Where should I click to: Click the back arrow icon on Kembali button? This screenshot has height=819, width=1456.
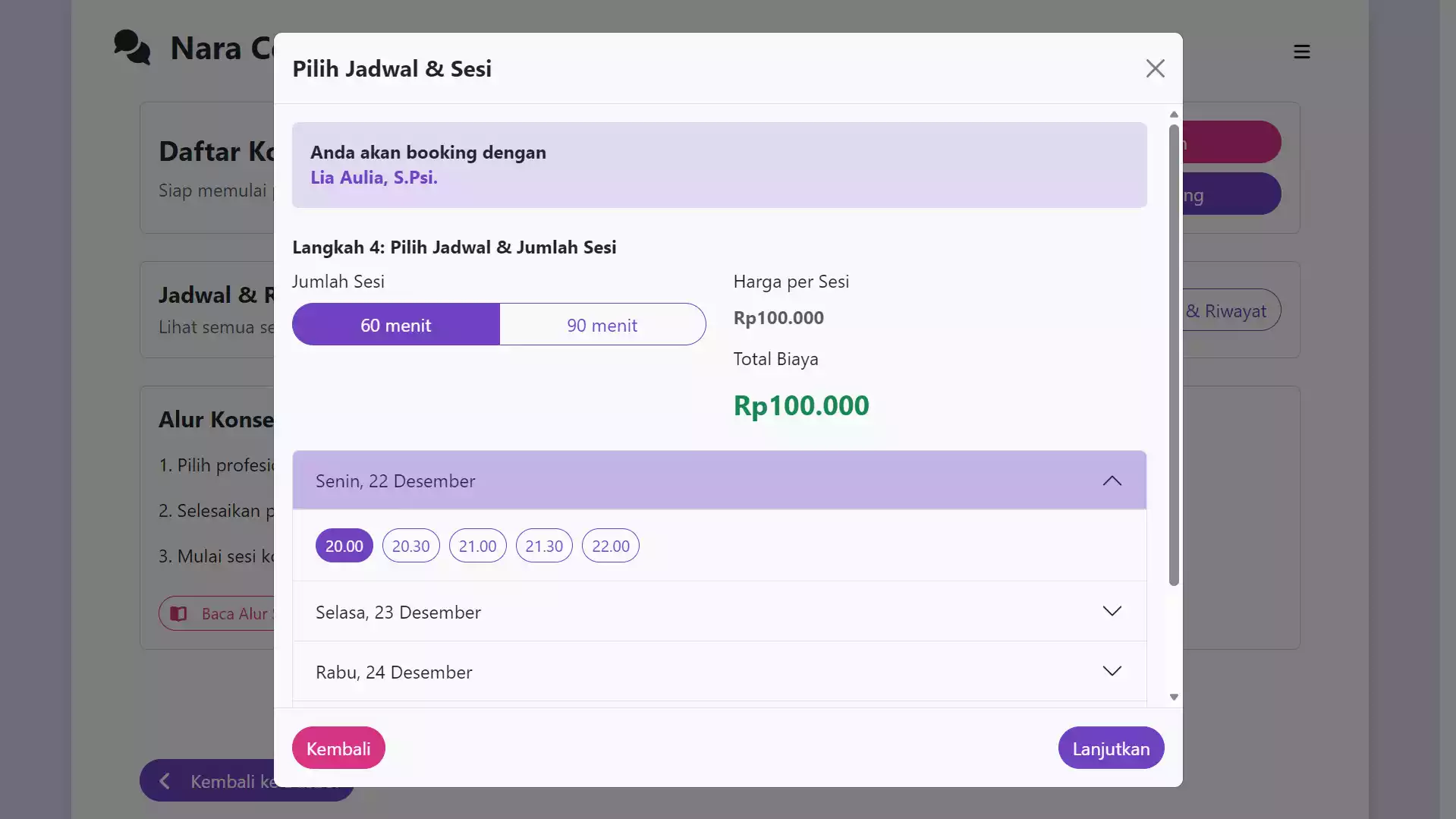click(x=165, y=781)
